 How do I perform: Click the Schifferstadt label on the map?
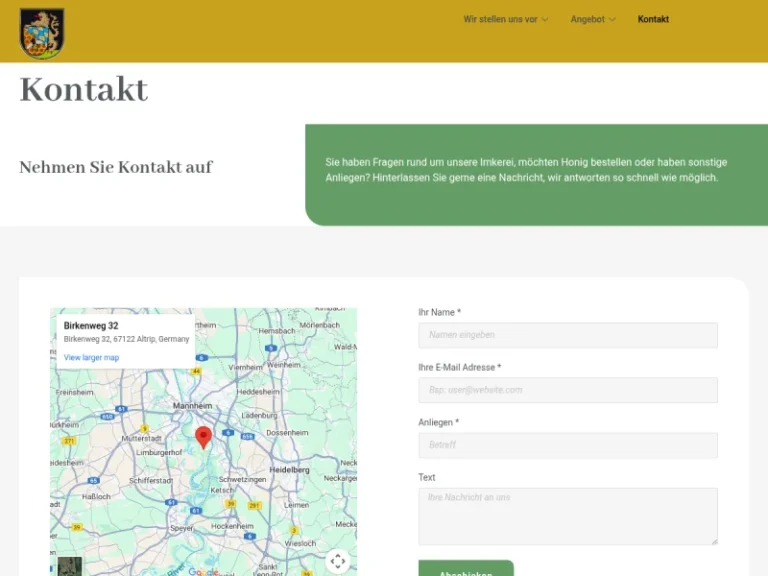(151, 480)
